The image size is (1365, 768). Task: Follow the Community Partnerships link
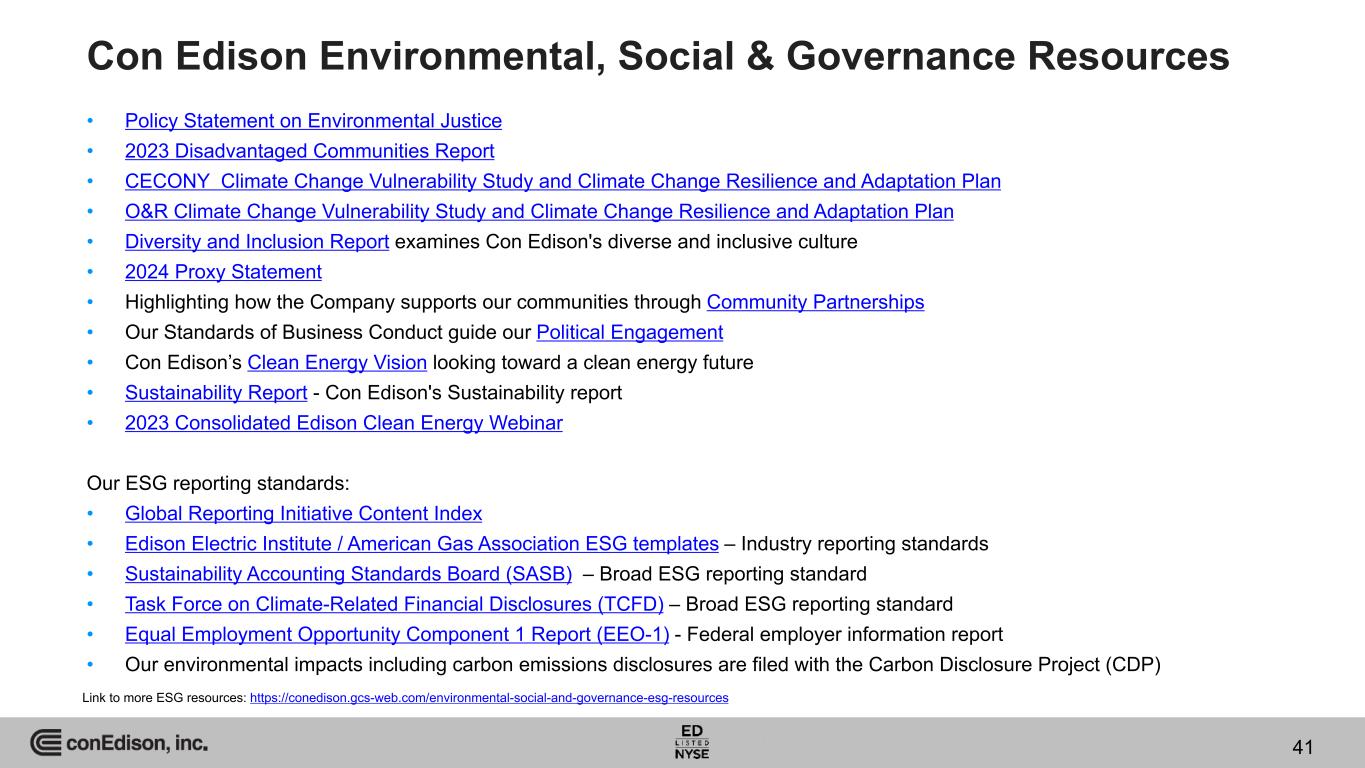point(815,302)
